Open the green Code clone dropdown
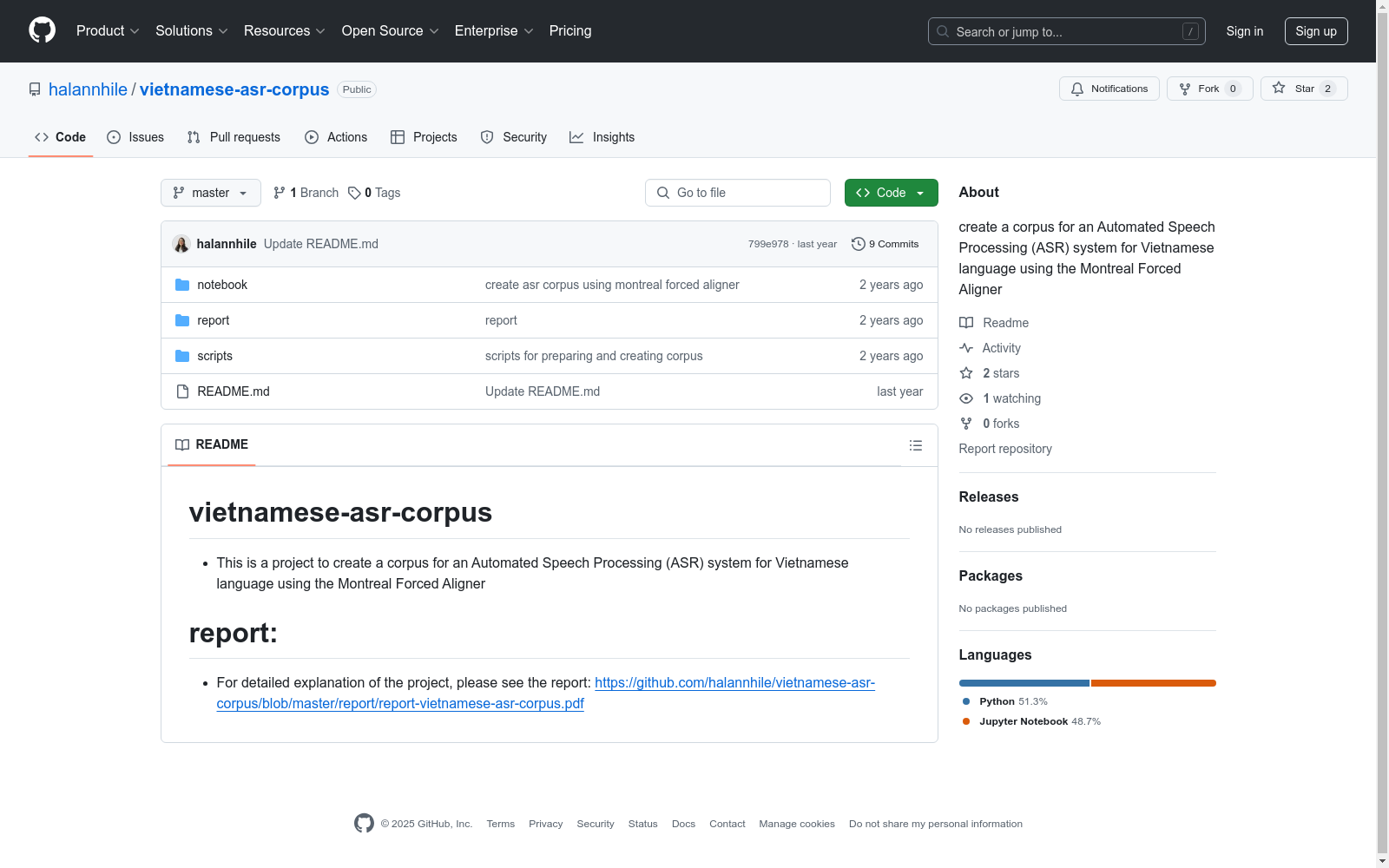Image resolution: width=1389 pixels, height=868 pixels. pos(892,193)
